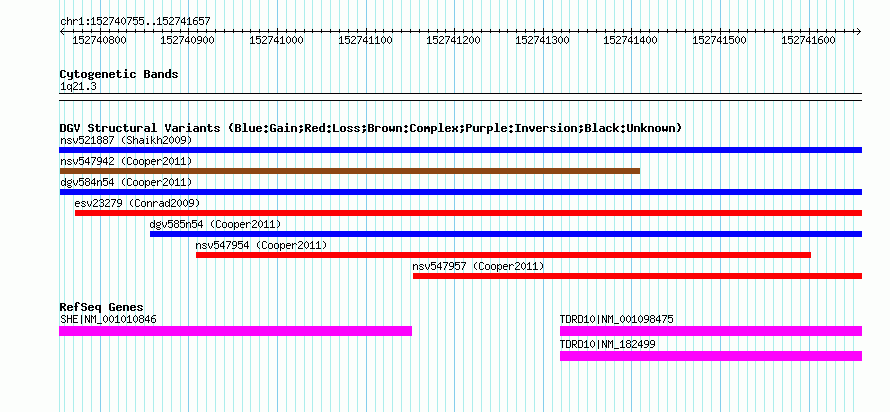This screenshot has height=412, width=890.
Task: Select the nsv547942 brown complex variant bar
Action: [x=350, y=171]
